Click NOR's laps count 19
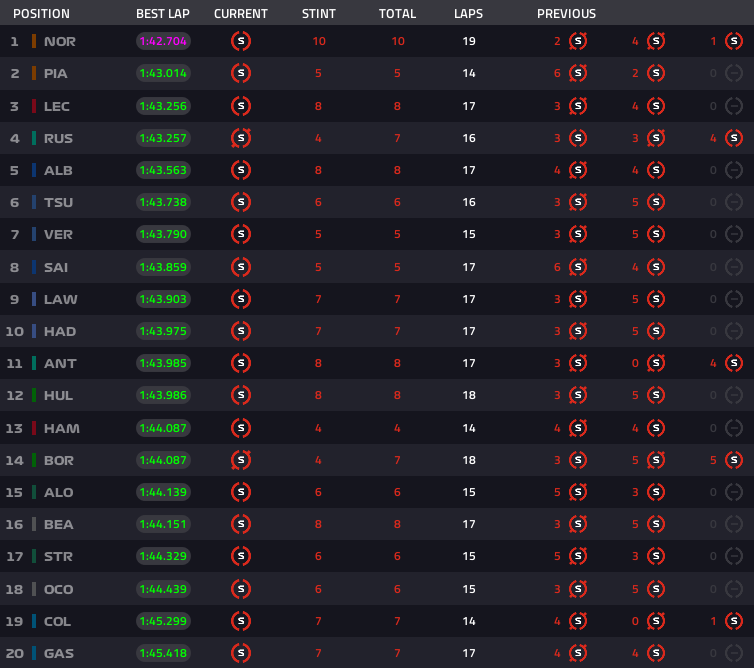754x668 pixels. tap(469, 41)
